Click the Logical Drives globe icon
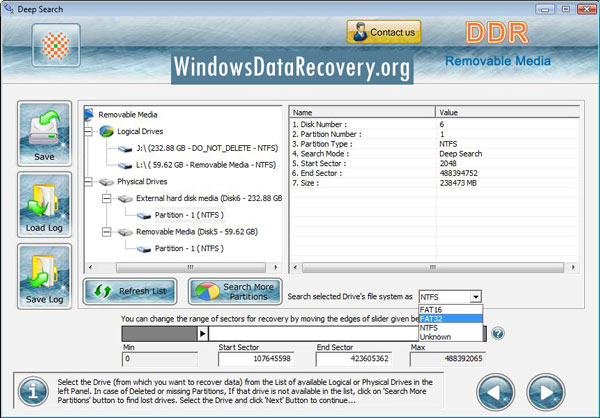 tap(106, 131)
